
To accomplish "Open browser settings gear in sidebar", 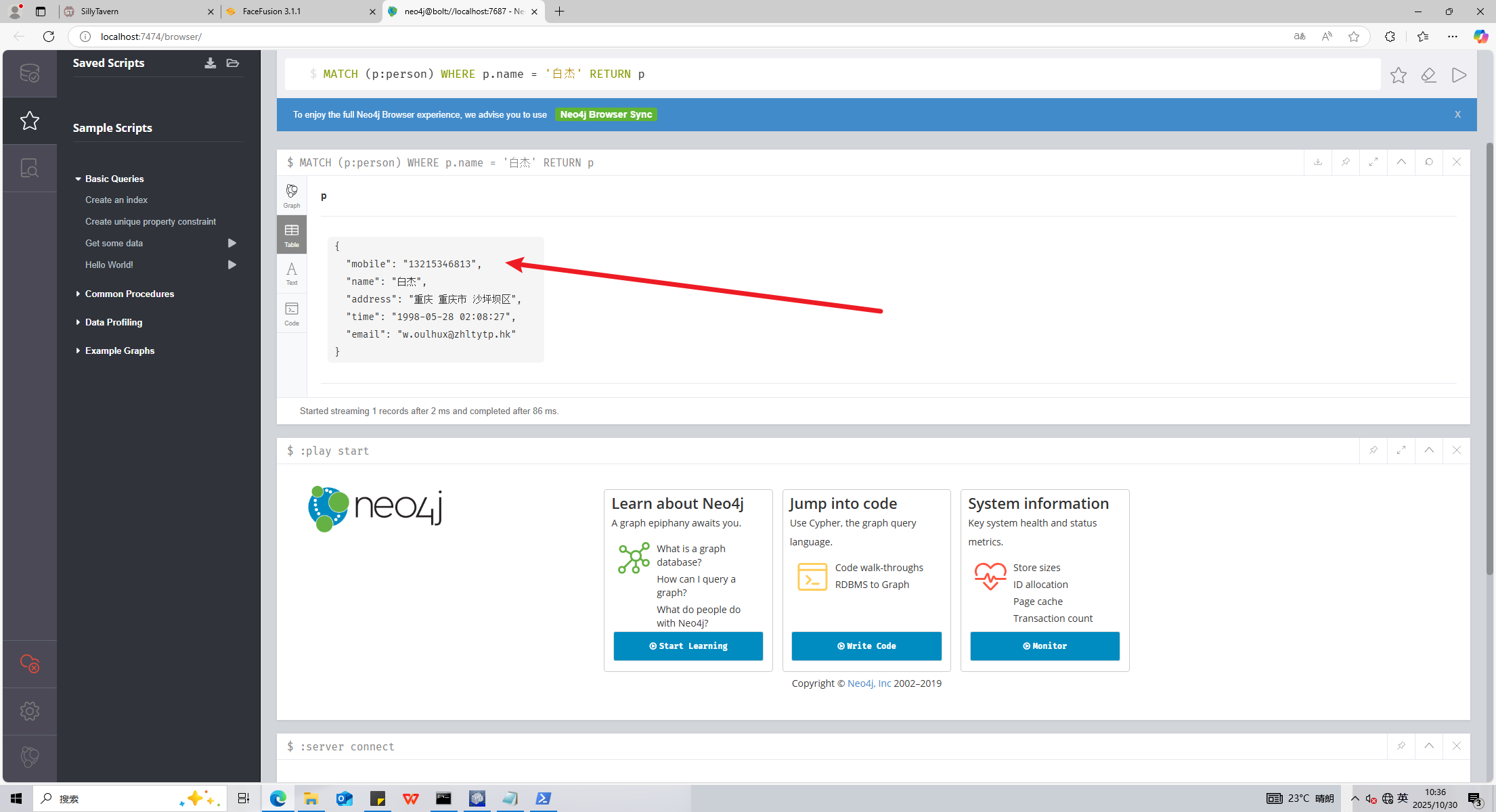I will pos(30,711).
